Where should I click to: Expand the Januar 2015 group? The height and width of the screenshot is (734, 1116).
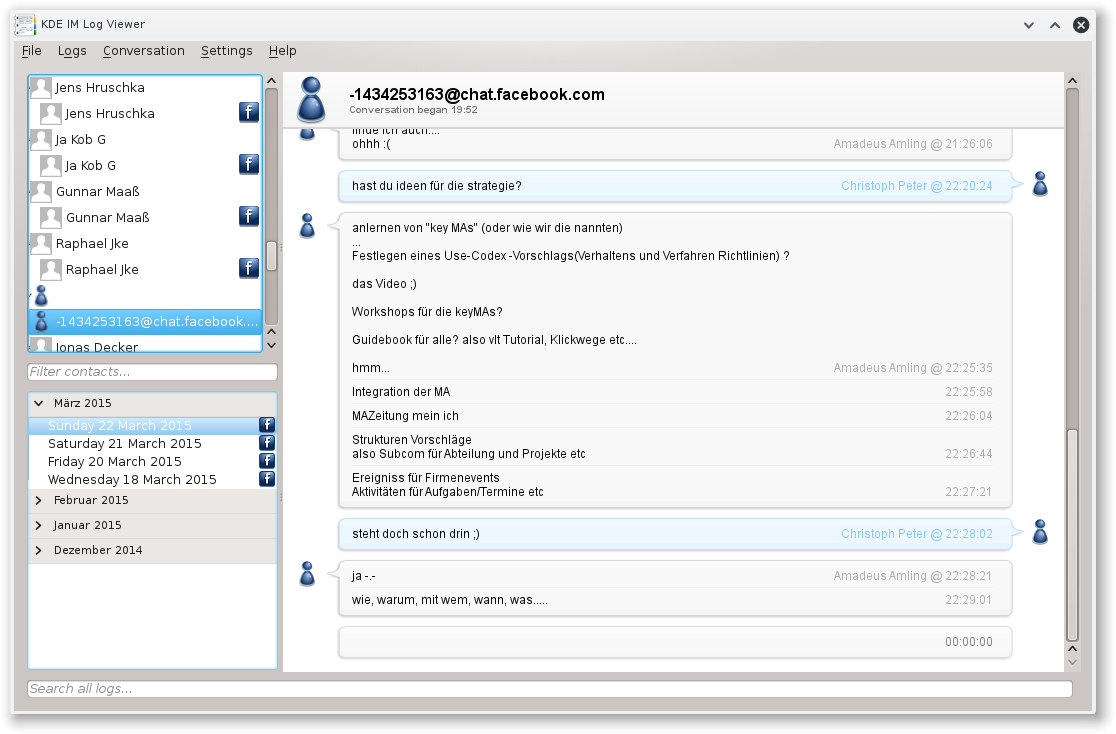pos(38,525)
